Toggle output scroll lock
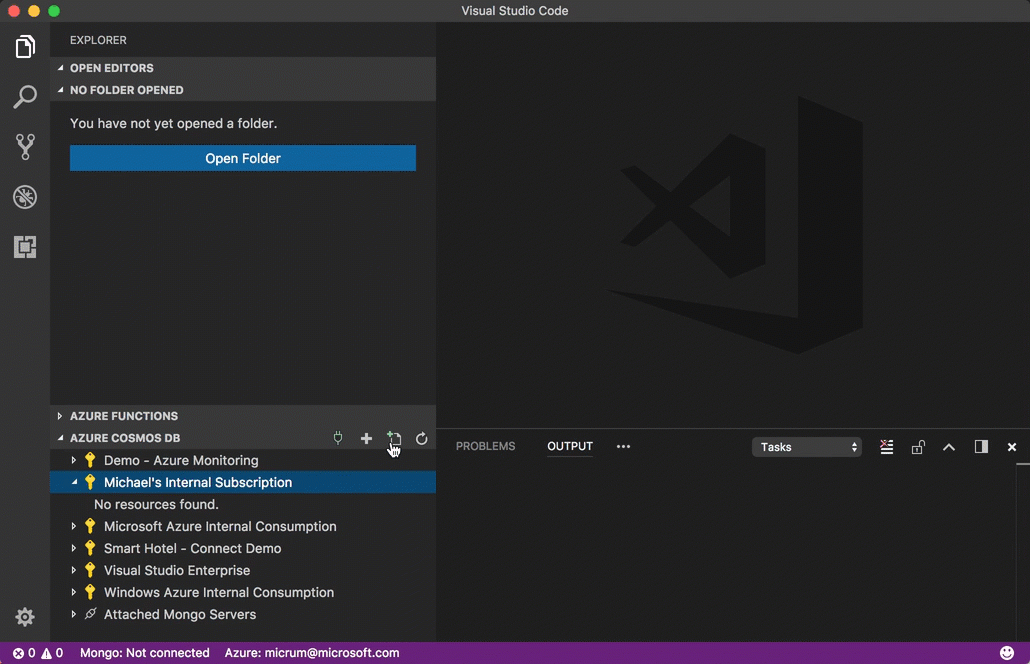 click(918, 447)
